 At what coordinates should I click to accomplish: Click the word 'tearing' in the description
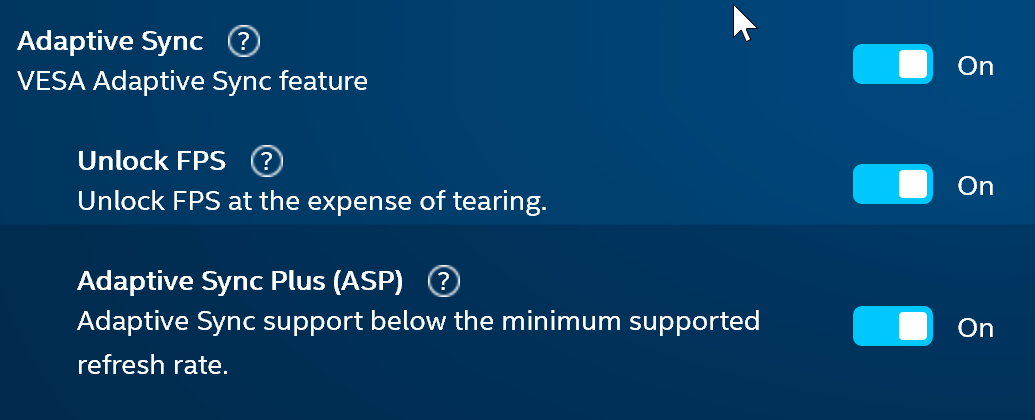coord(507,201)
